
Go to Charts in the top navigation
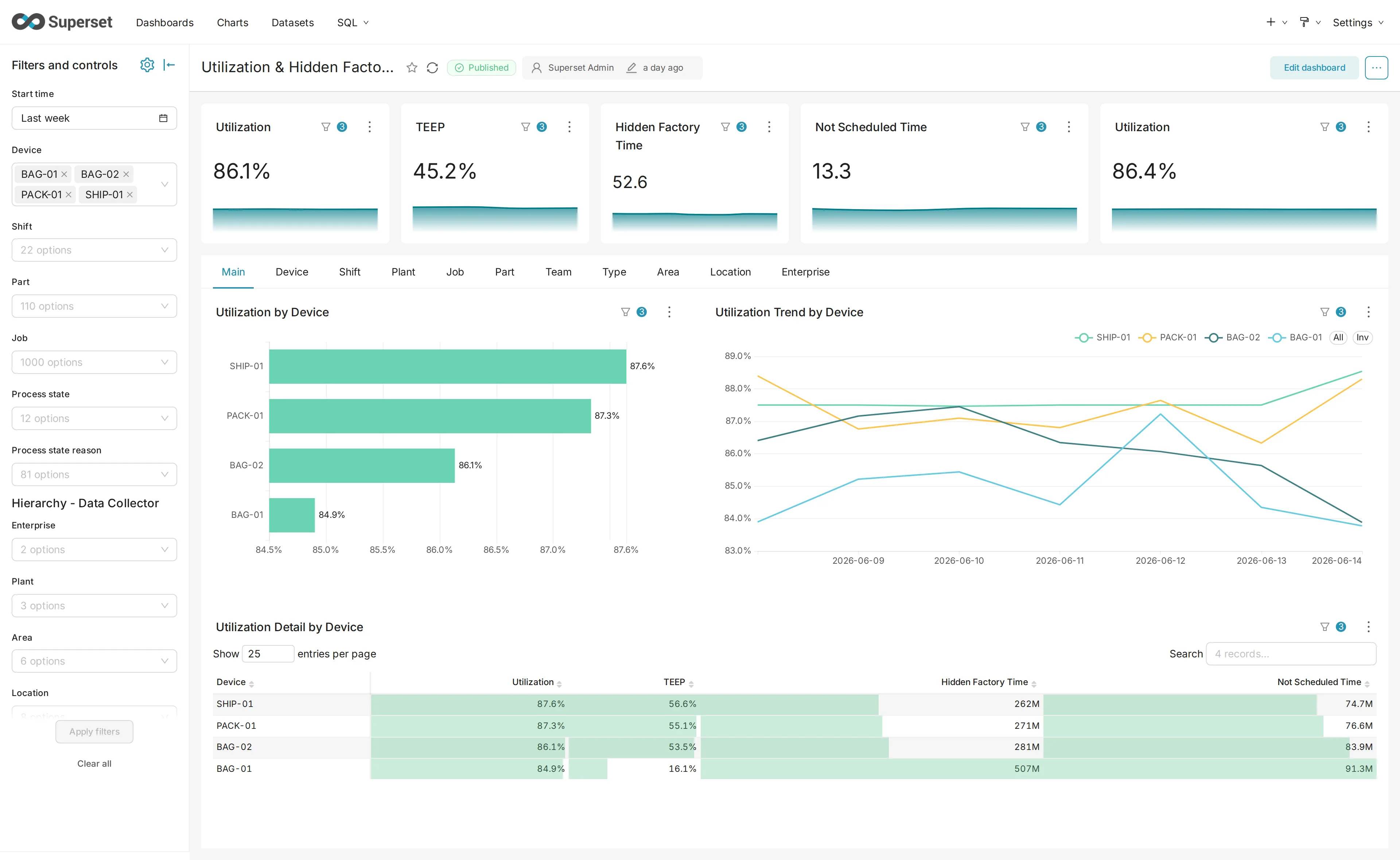point(232,22)
